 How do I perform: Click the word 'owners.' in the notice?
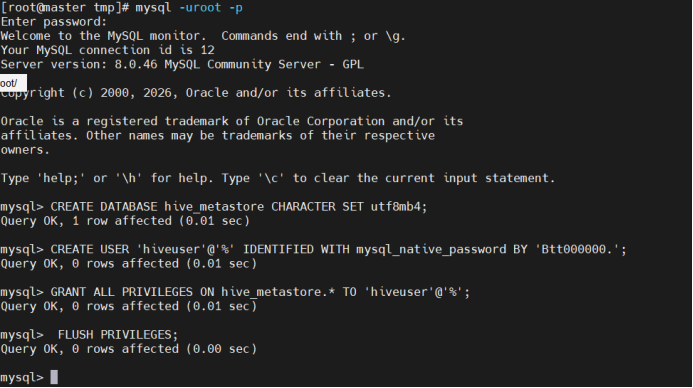25,150
